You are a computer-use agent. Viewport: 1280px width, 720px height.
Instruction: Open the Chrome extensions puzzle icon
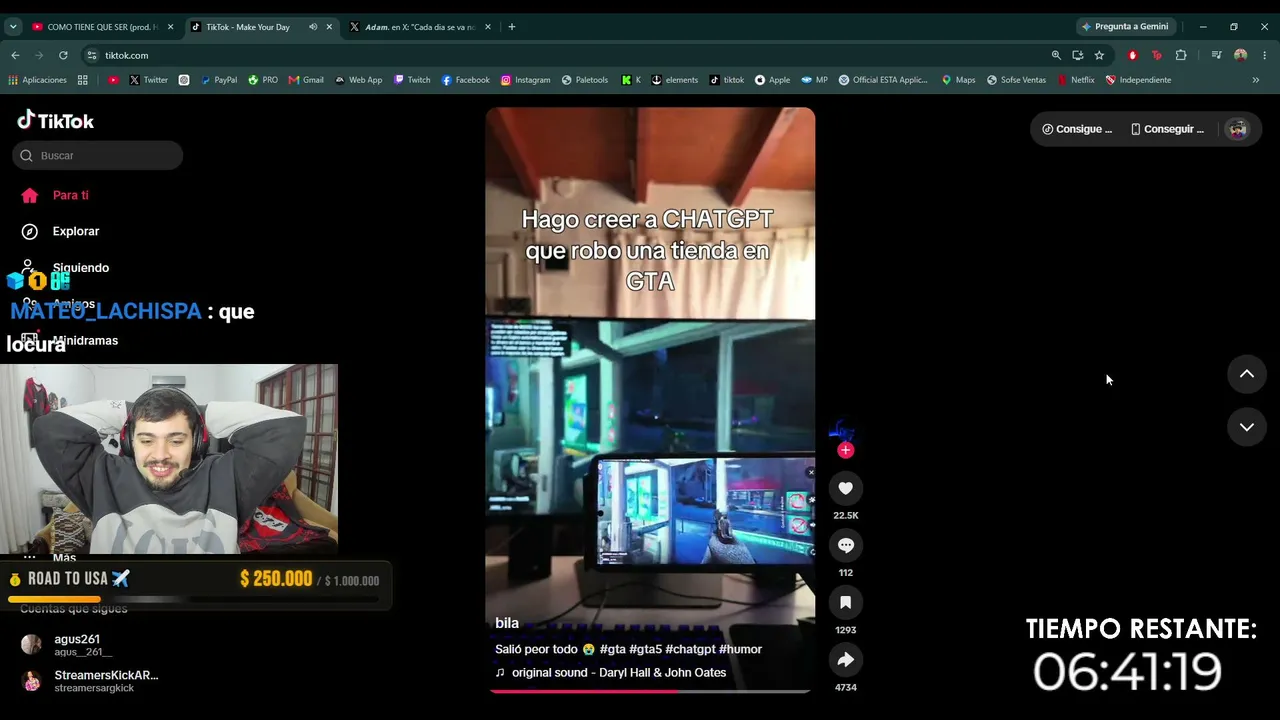(x=1181, y=55)
